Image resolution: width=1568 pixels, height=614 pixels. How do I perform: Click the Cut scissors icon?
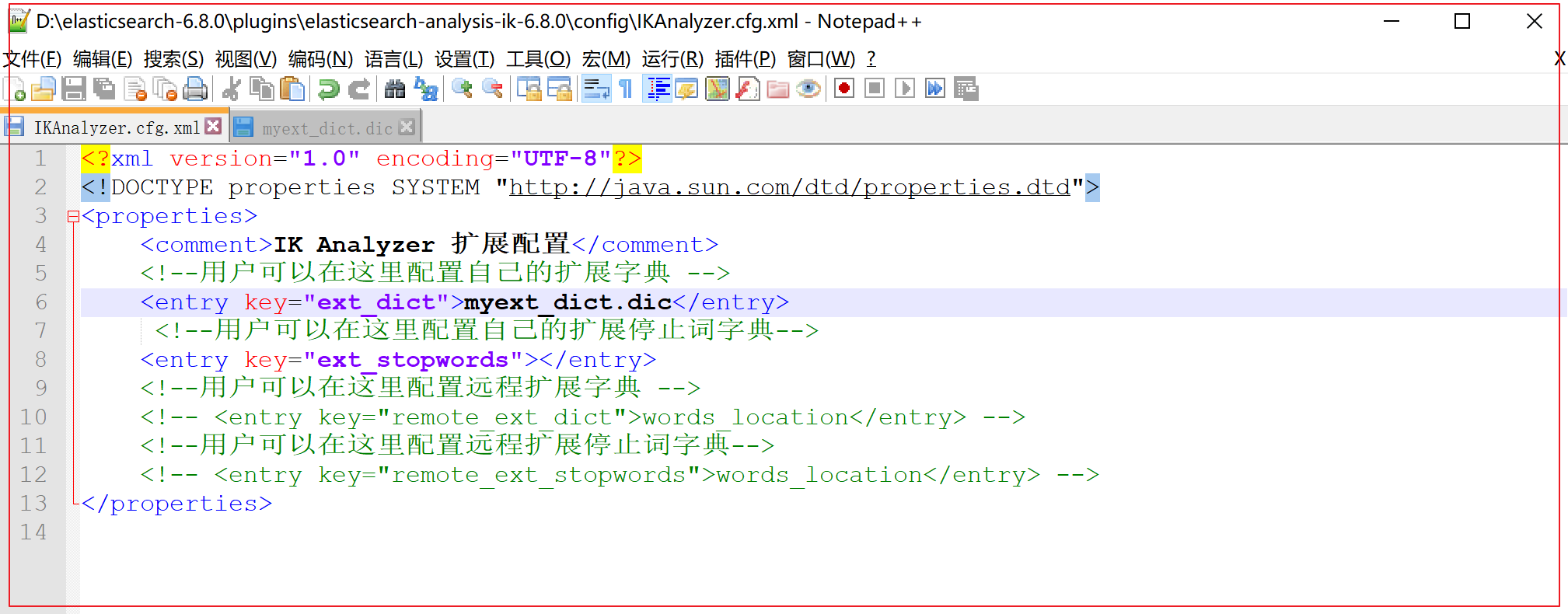232,89
